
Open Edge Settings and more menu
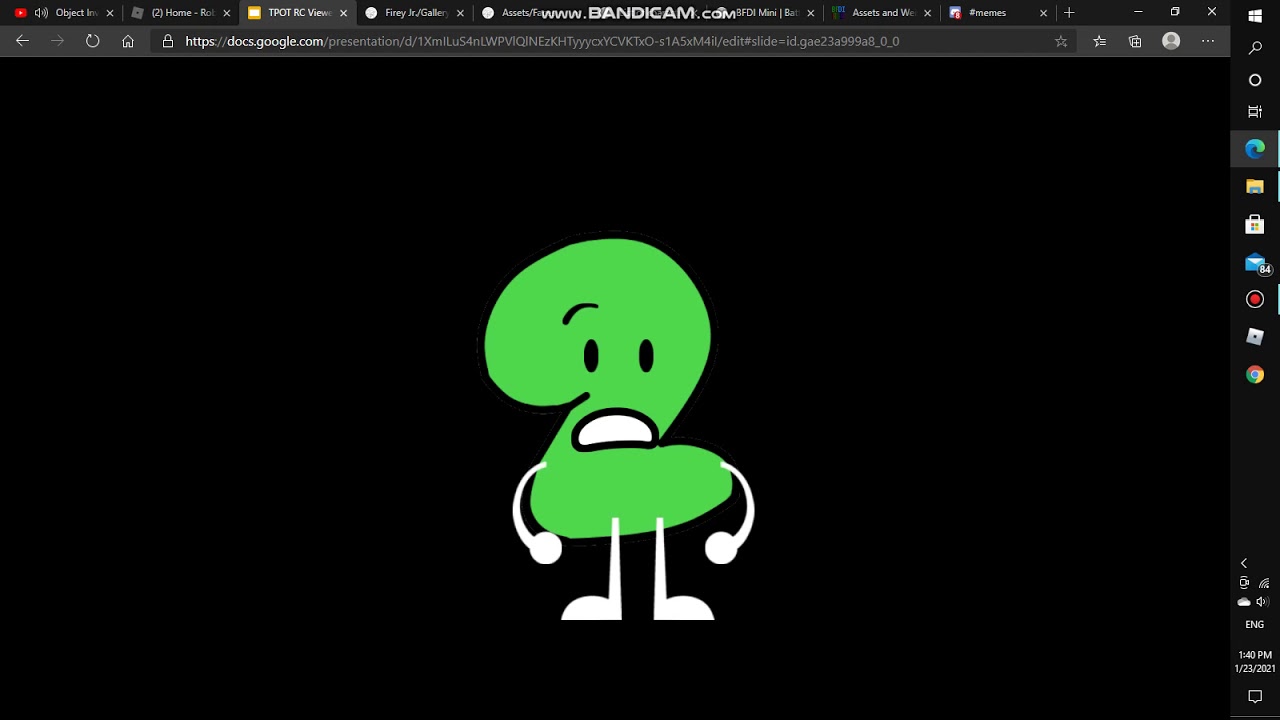point(1208,41)
